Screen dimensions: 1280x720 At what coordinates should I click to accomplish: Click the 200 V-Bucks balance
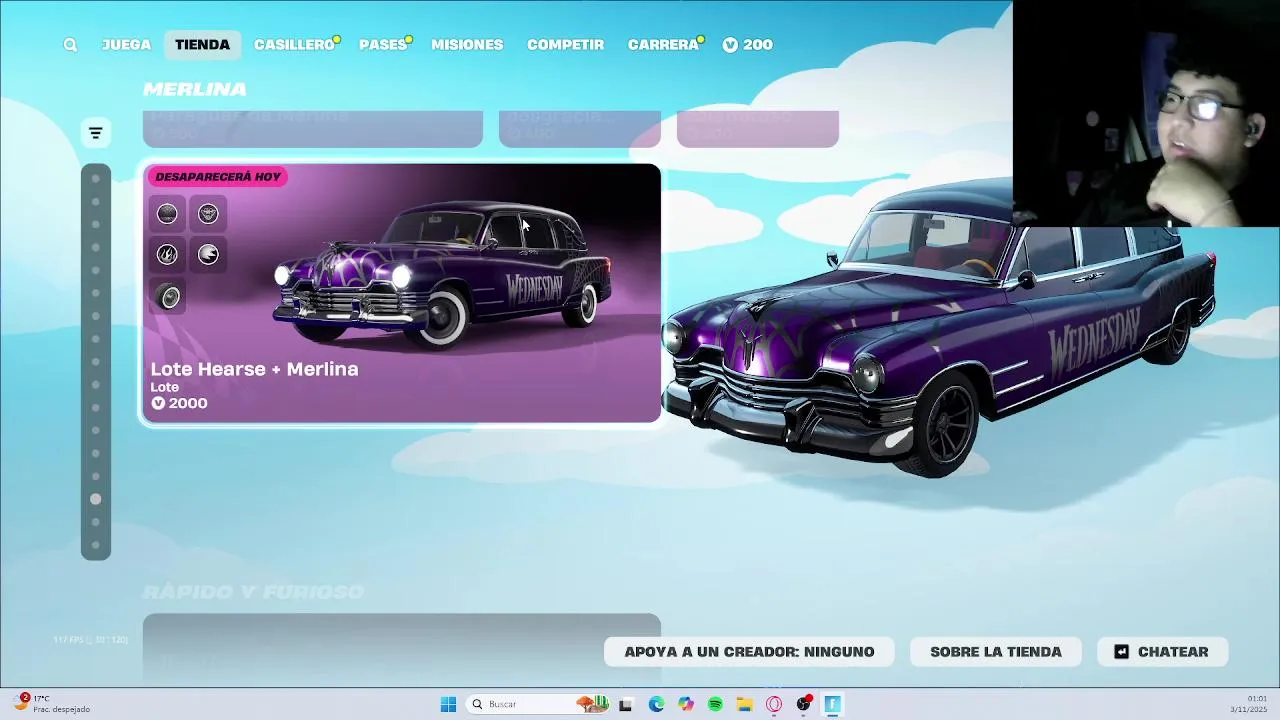[747, 45]
